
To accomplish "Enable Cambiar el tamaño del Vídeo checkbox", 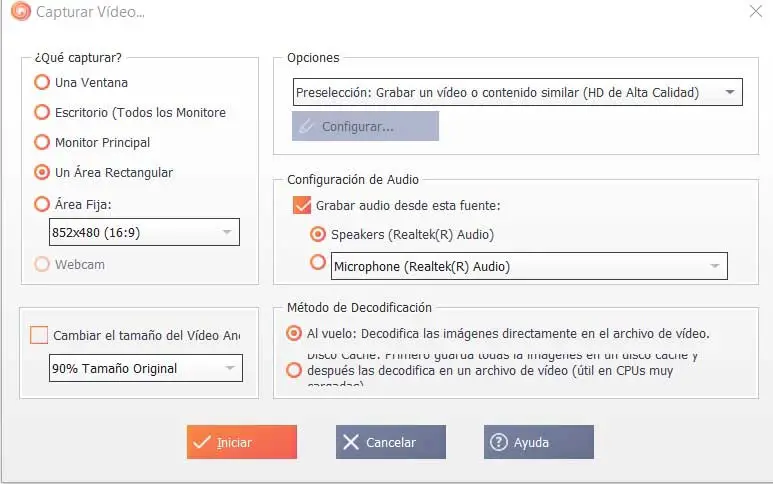I will (x=39, y=335).
